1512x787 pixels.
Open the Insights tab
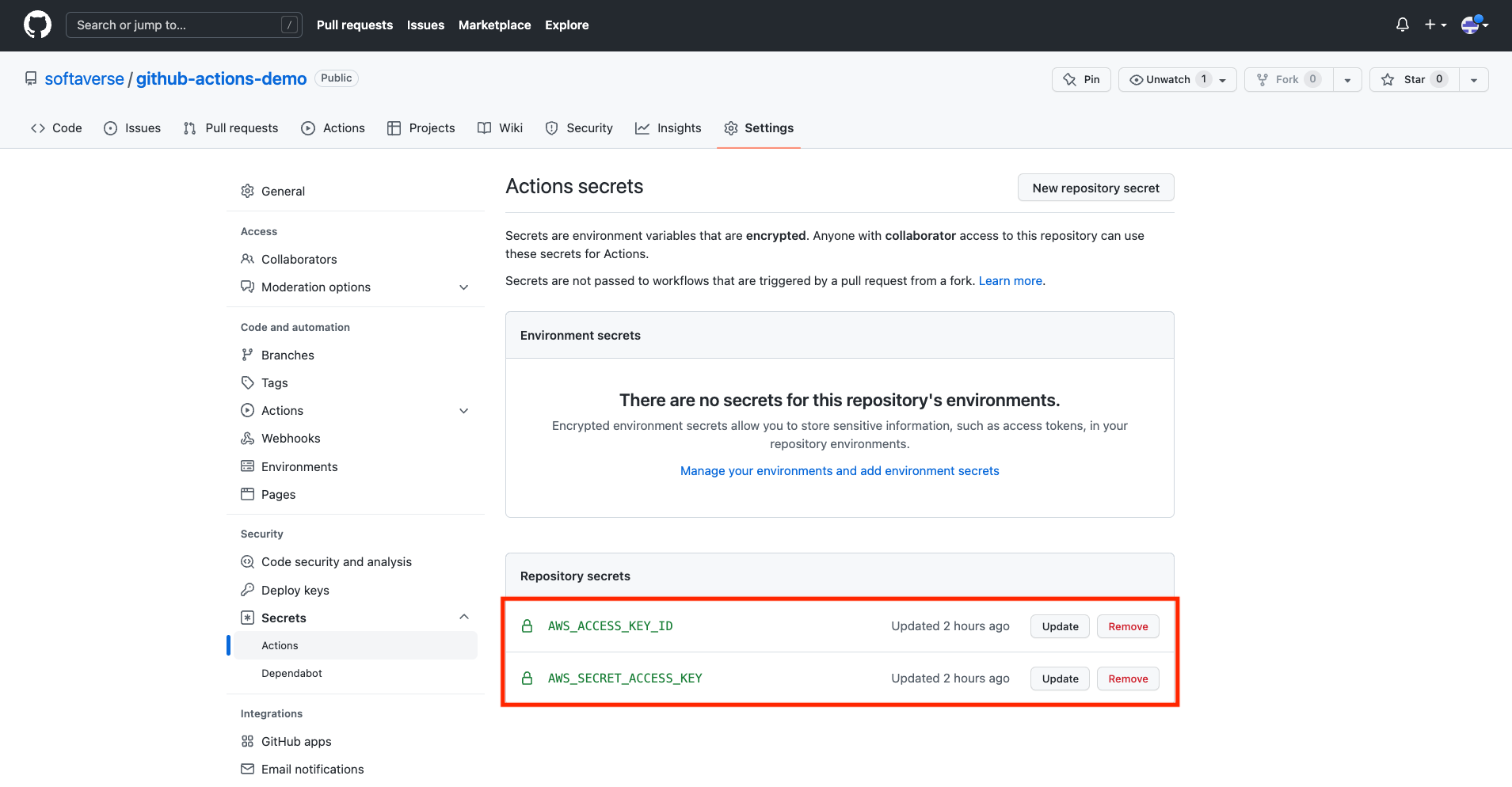tap(668, 128)
